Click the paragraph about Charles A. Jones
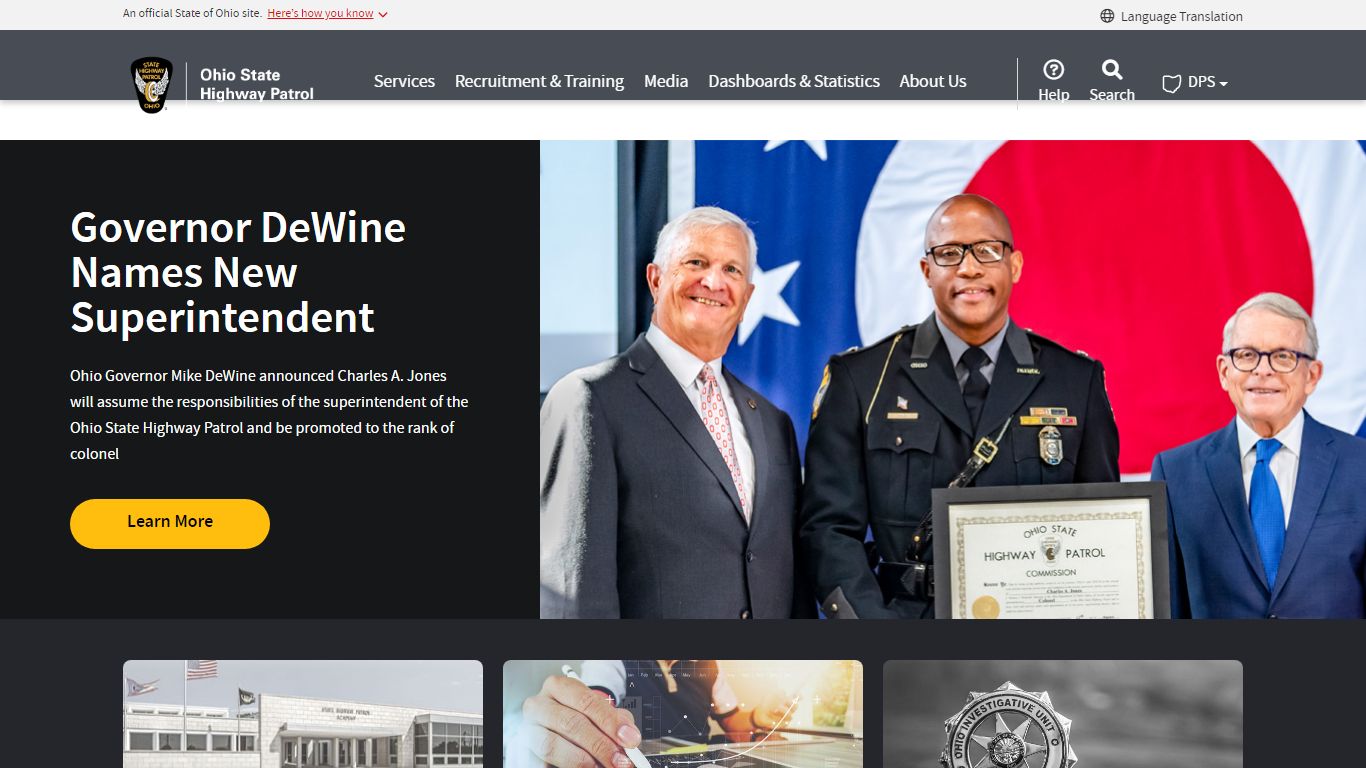 click(x=269, y=414)
